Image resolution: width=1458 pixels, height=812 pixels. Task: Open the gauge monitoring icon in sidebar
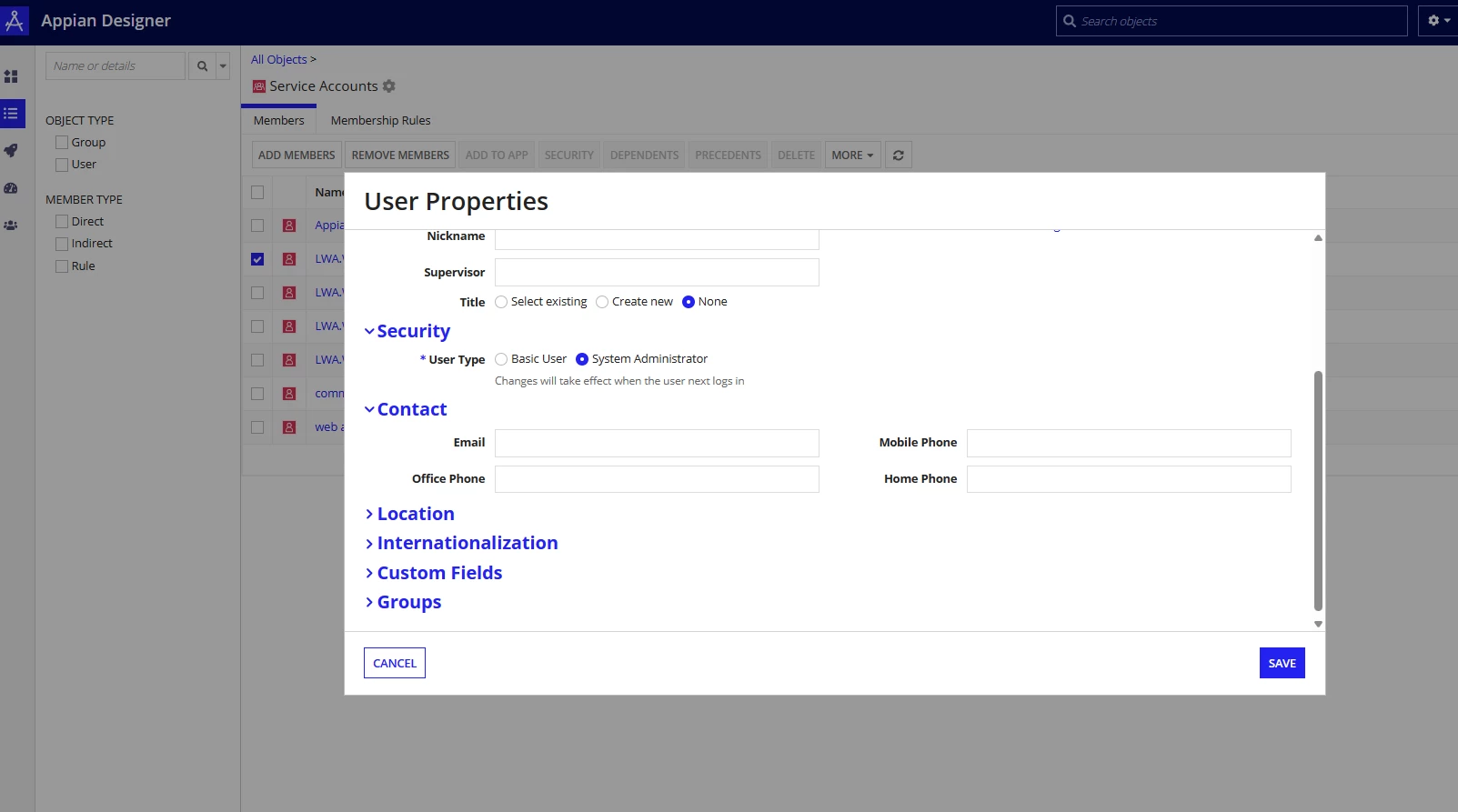(11, 188)
